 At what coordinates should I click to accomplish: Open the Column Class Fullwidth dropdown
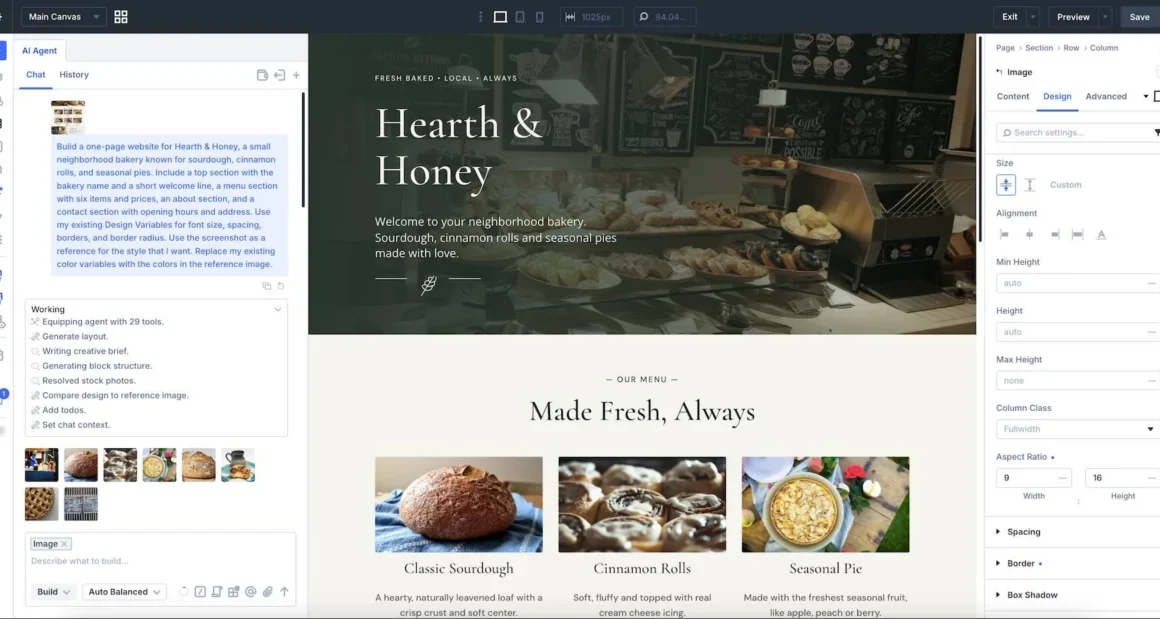pyautogui.click(x=1077, y=429)
